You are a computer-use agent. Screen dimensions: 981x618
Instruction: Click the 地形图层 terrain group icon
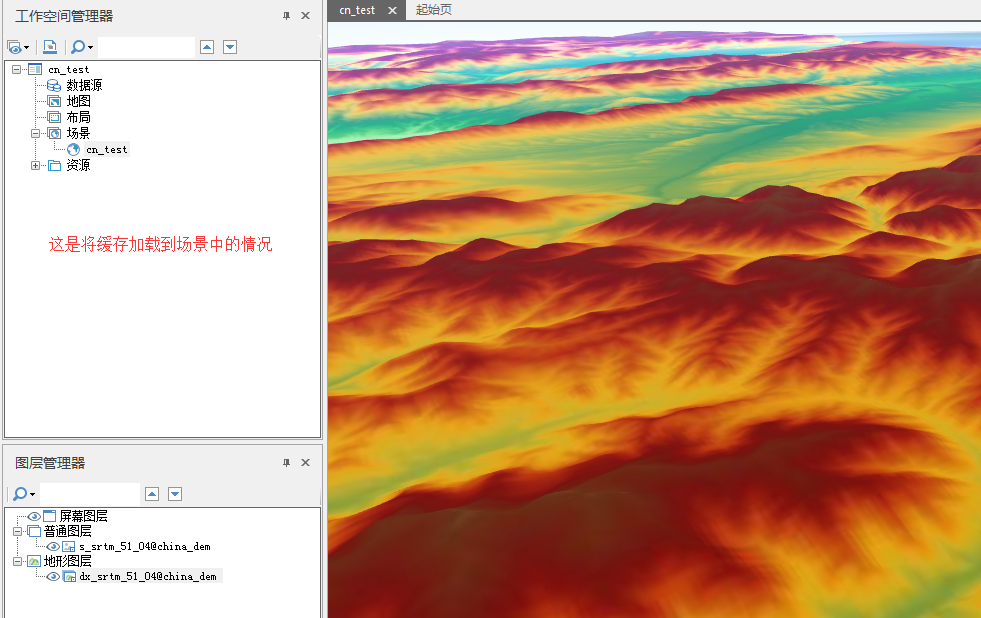(34, 561)
